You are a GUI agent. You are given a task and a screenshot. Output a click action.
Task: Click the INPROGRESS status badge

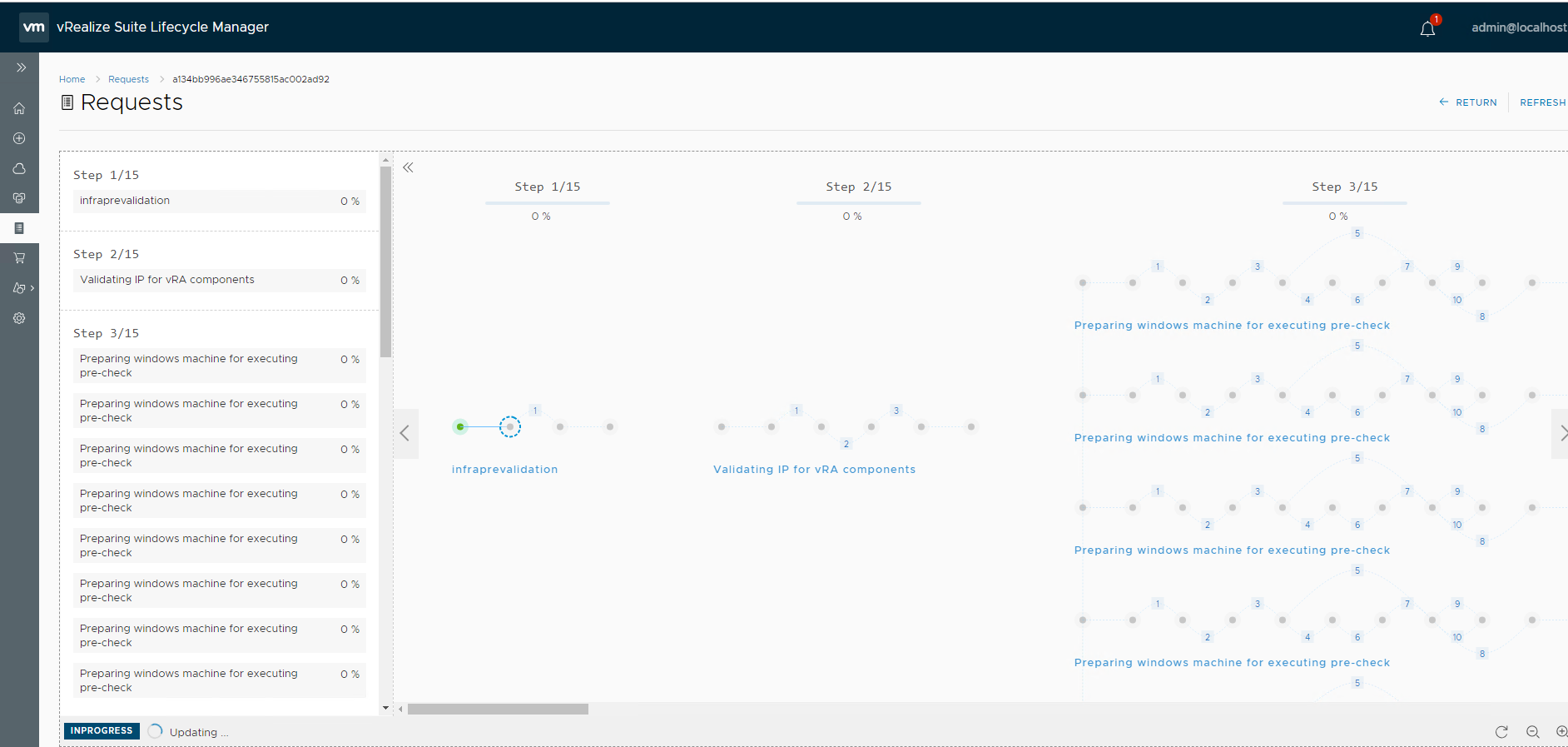tap(102, 730)
